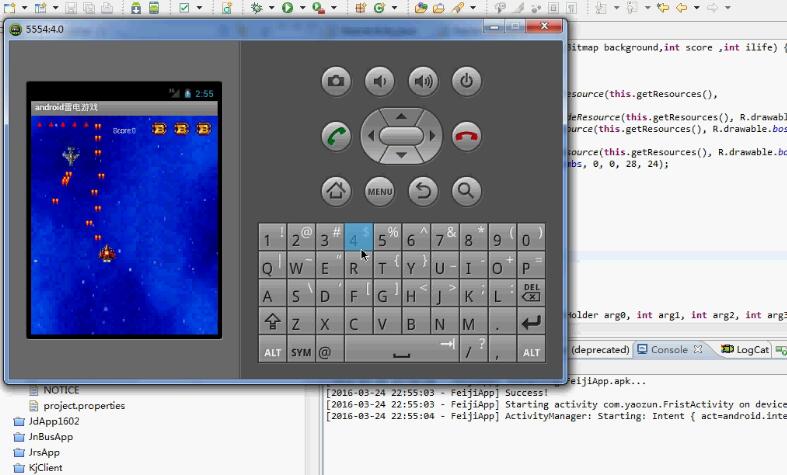Image resolution: width=787 pixels, height=475 pixels.
Task: Raise volume with emulator volume-up button
Action: click(x=423, y=81)
